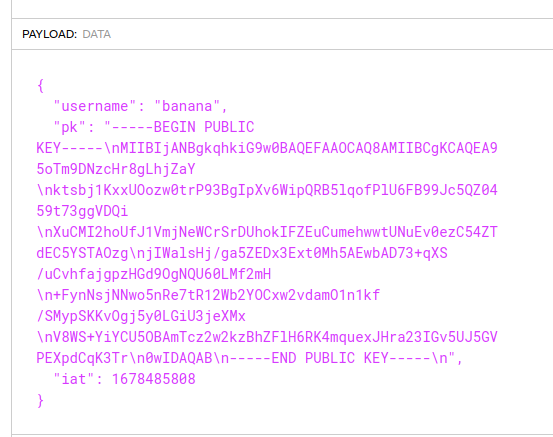Click the "iat" key in the JSON
553x437 pixels.
[x=74, y=379]
